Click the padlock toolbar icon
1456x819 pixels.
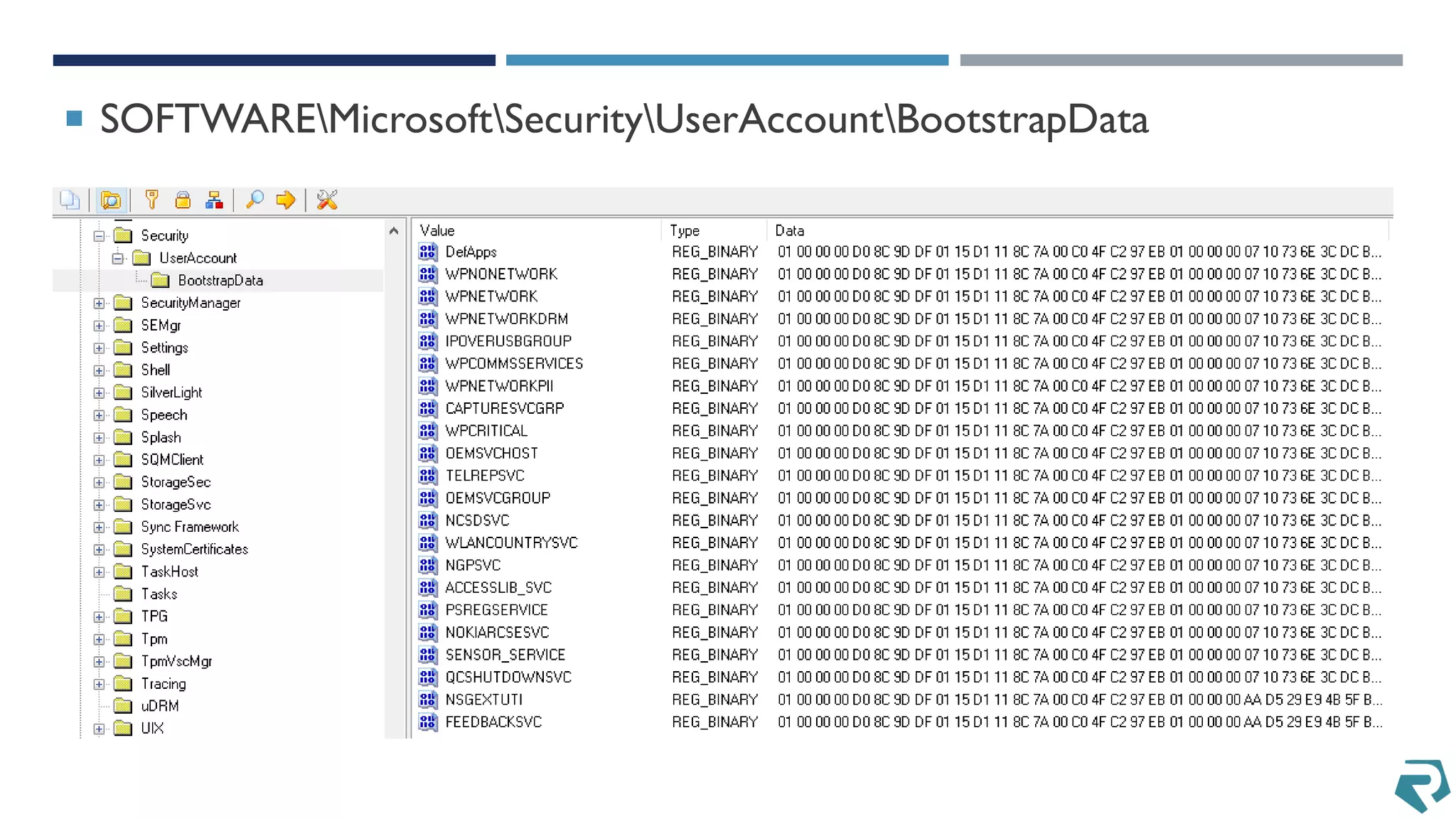pos(183,200)
